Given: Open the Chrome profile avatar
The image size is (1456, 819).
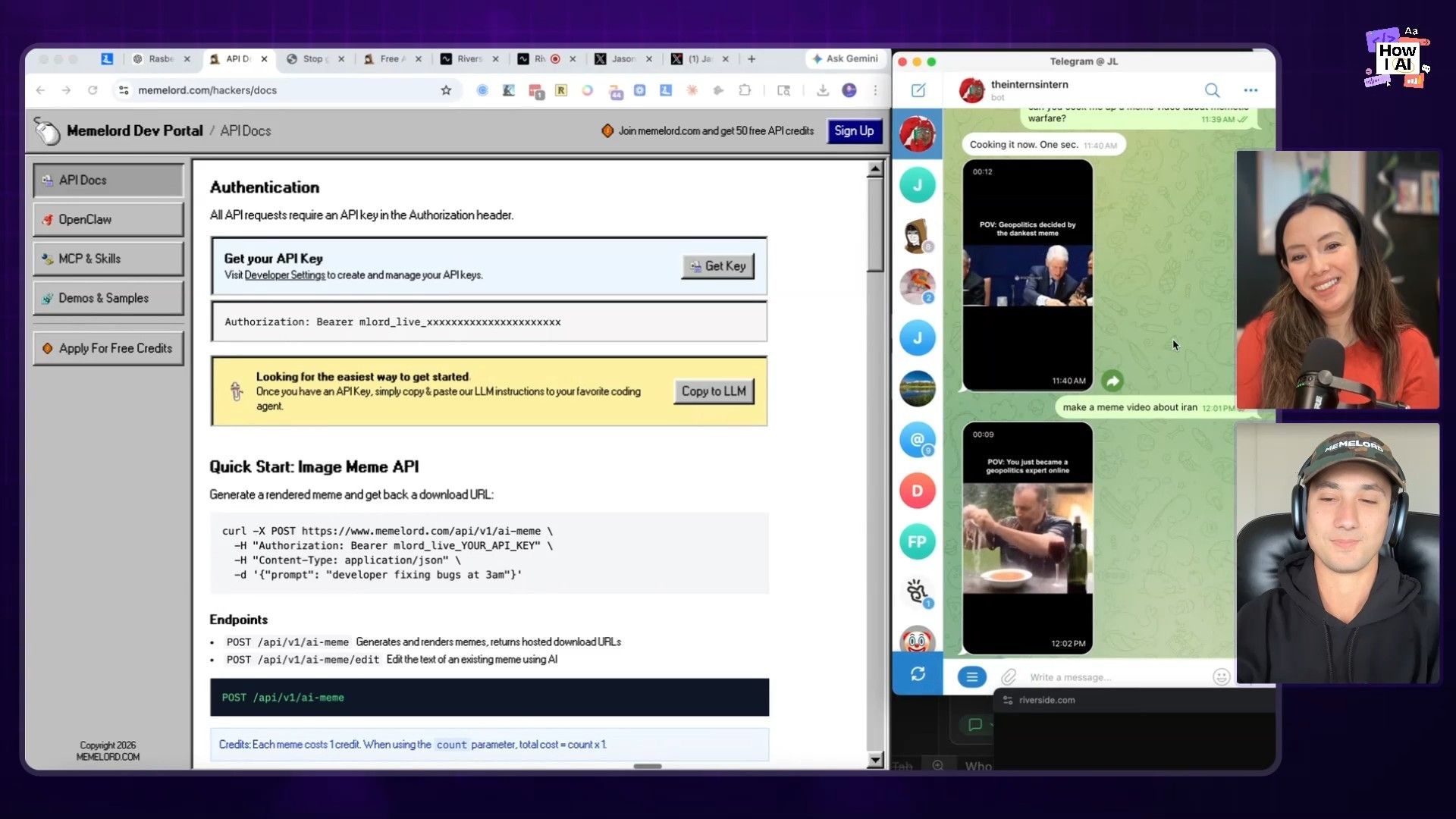Looking at the screenshot, I should [849, 90].
